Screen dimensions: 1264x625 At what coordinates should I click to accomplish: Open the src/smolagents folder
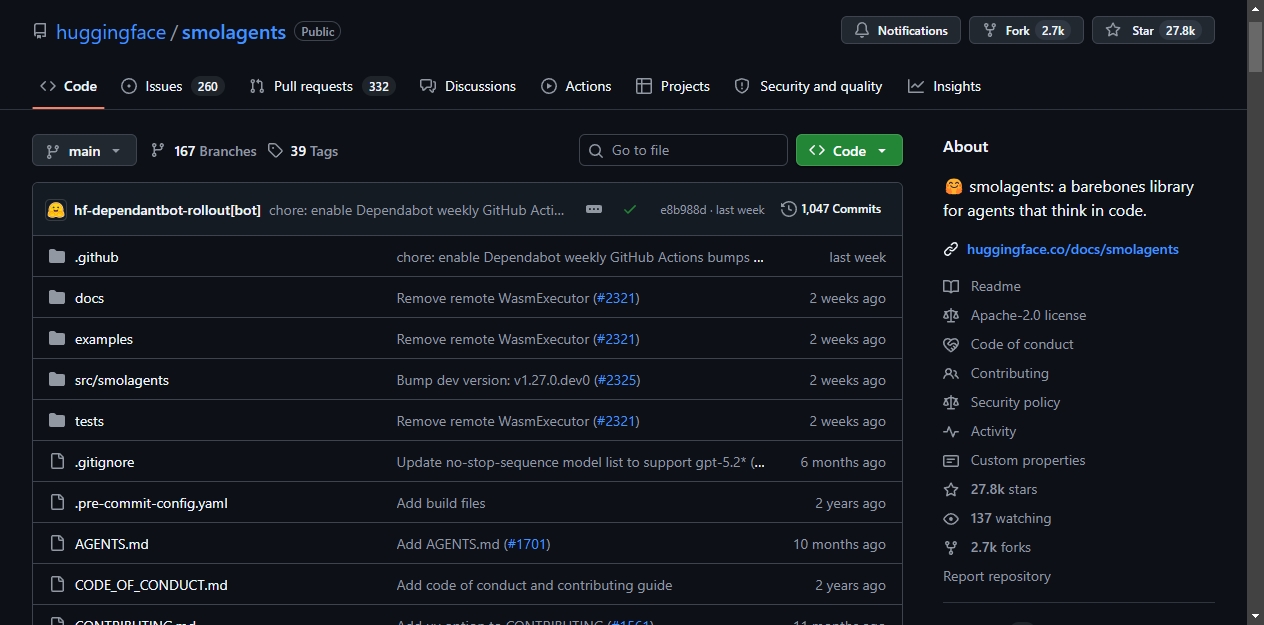click(x=122, y=380)
